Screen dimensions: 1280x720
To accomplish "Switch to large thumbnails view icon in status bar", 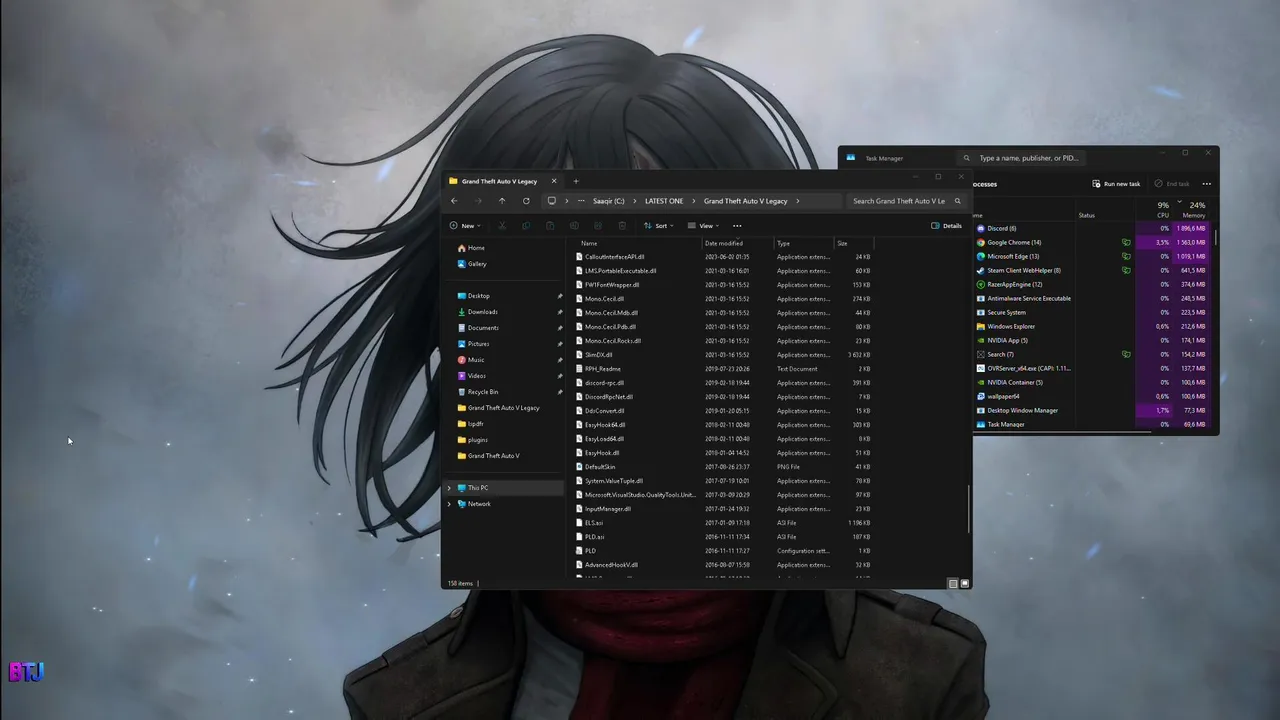I will pyautogui.click(x=965, y=583).
